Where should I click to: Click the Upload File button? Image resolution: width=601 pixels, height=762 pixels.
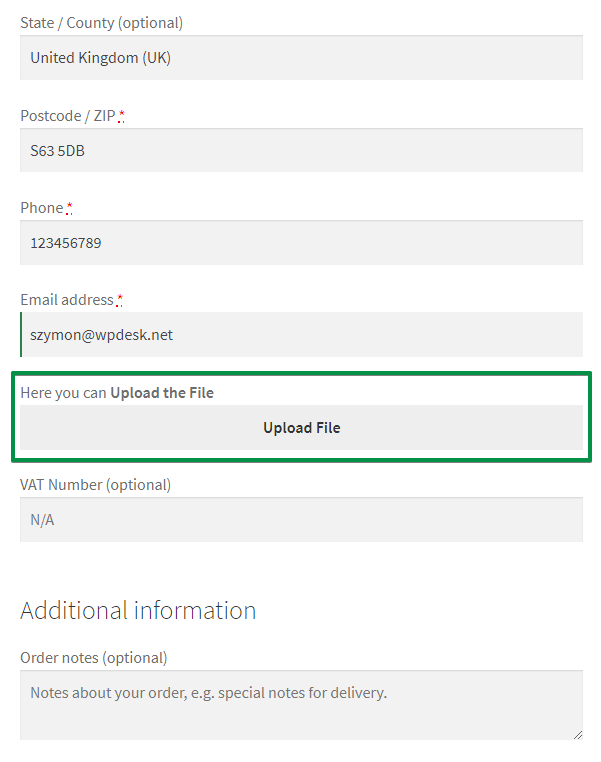[x=301, y=428]
